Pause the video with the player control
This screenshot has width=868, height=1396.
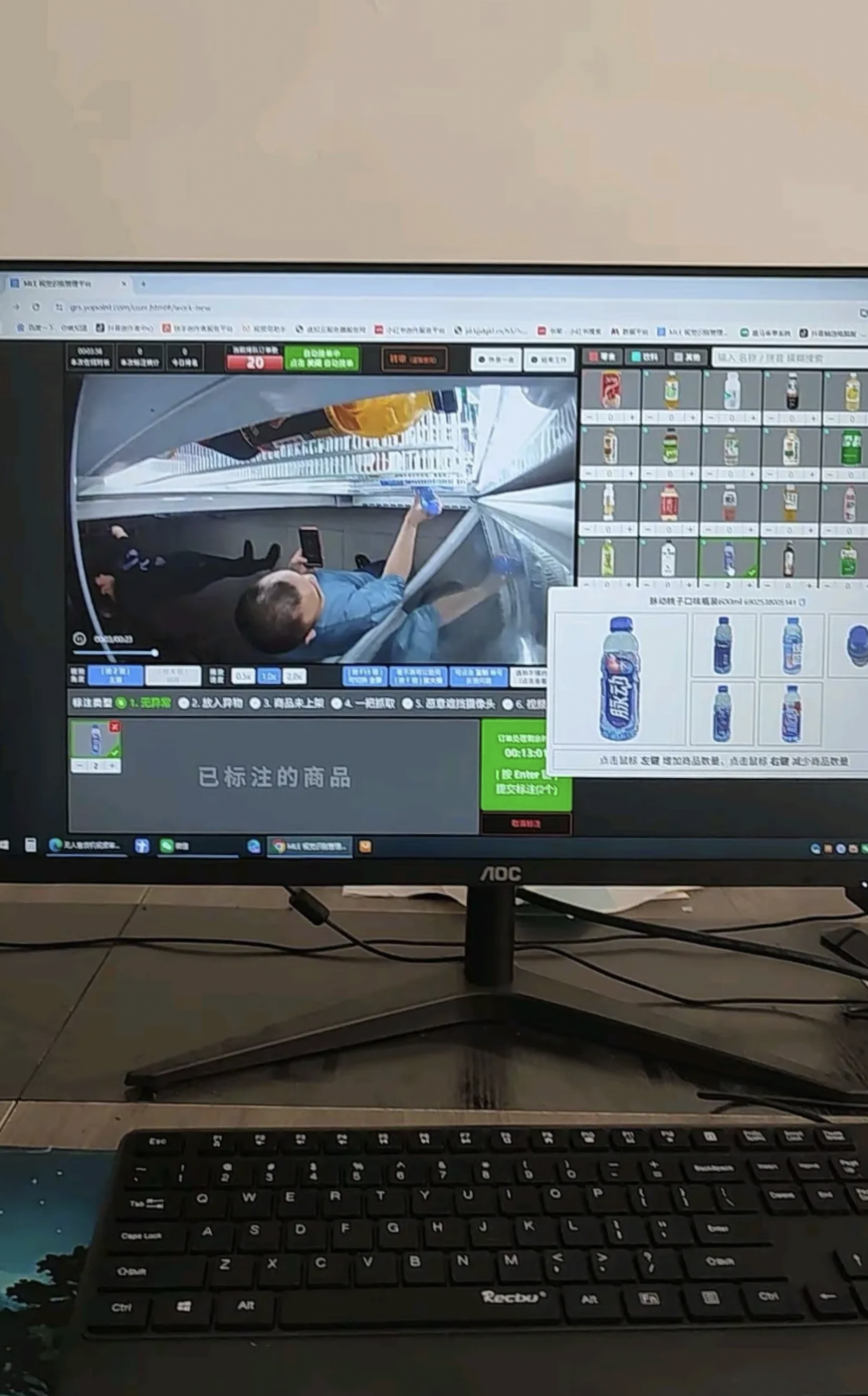click(x=80, y=639)
